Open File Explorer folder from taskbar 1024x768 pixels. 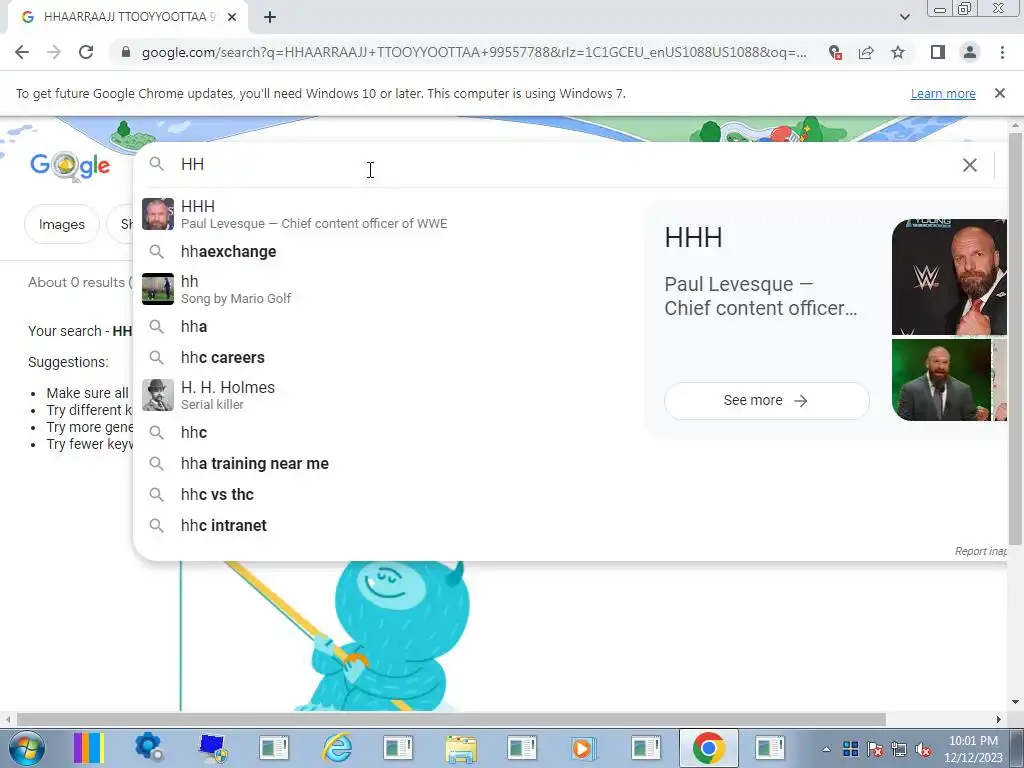(460, 748)
